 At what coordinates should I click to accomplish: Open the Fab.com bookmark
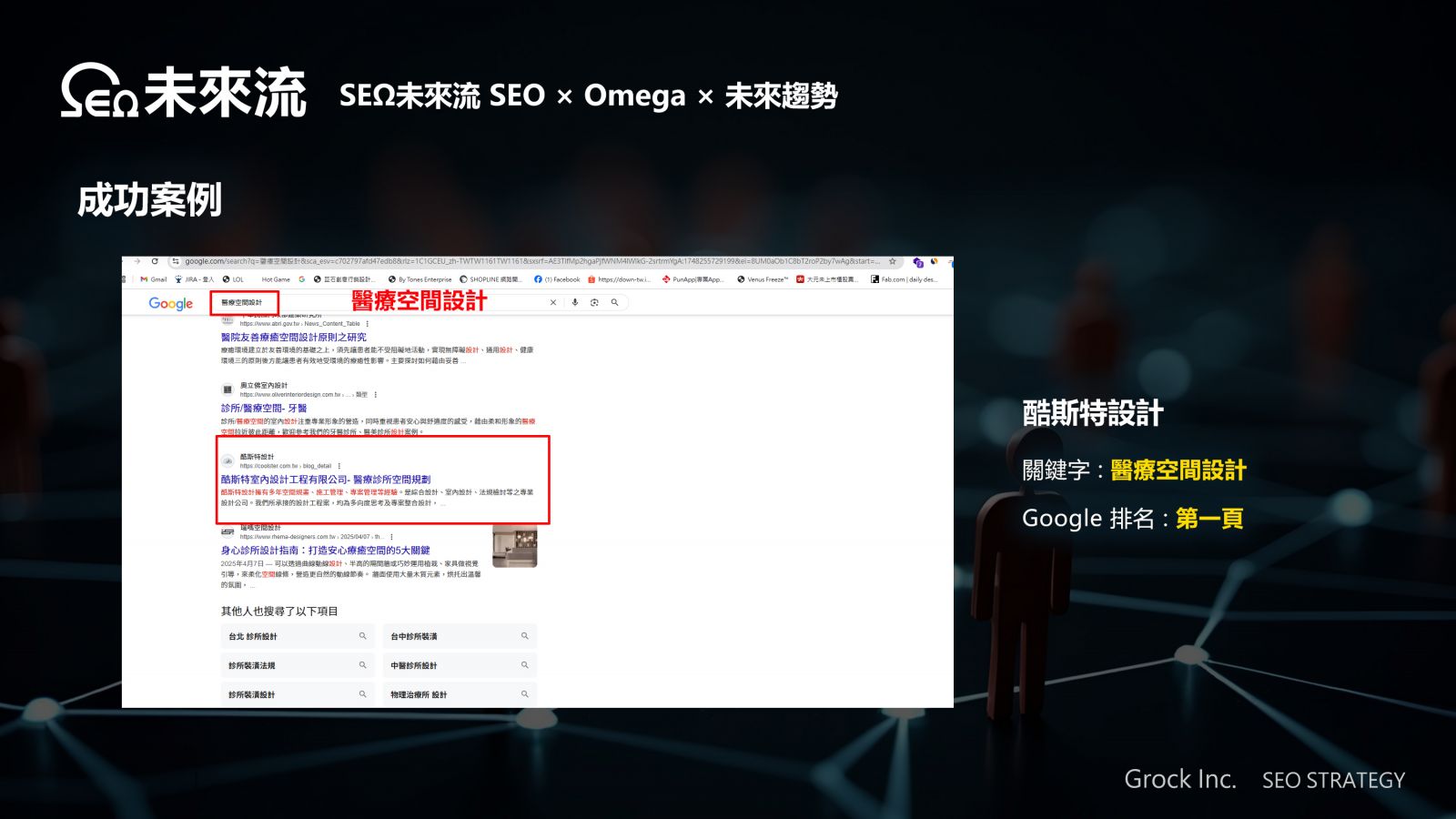pyautogui.click(x=904, y=279)
